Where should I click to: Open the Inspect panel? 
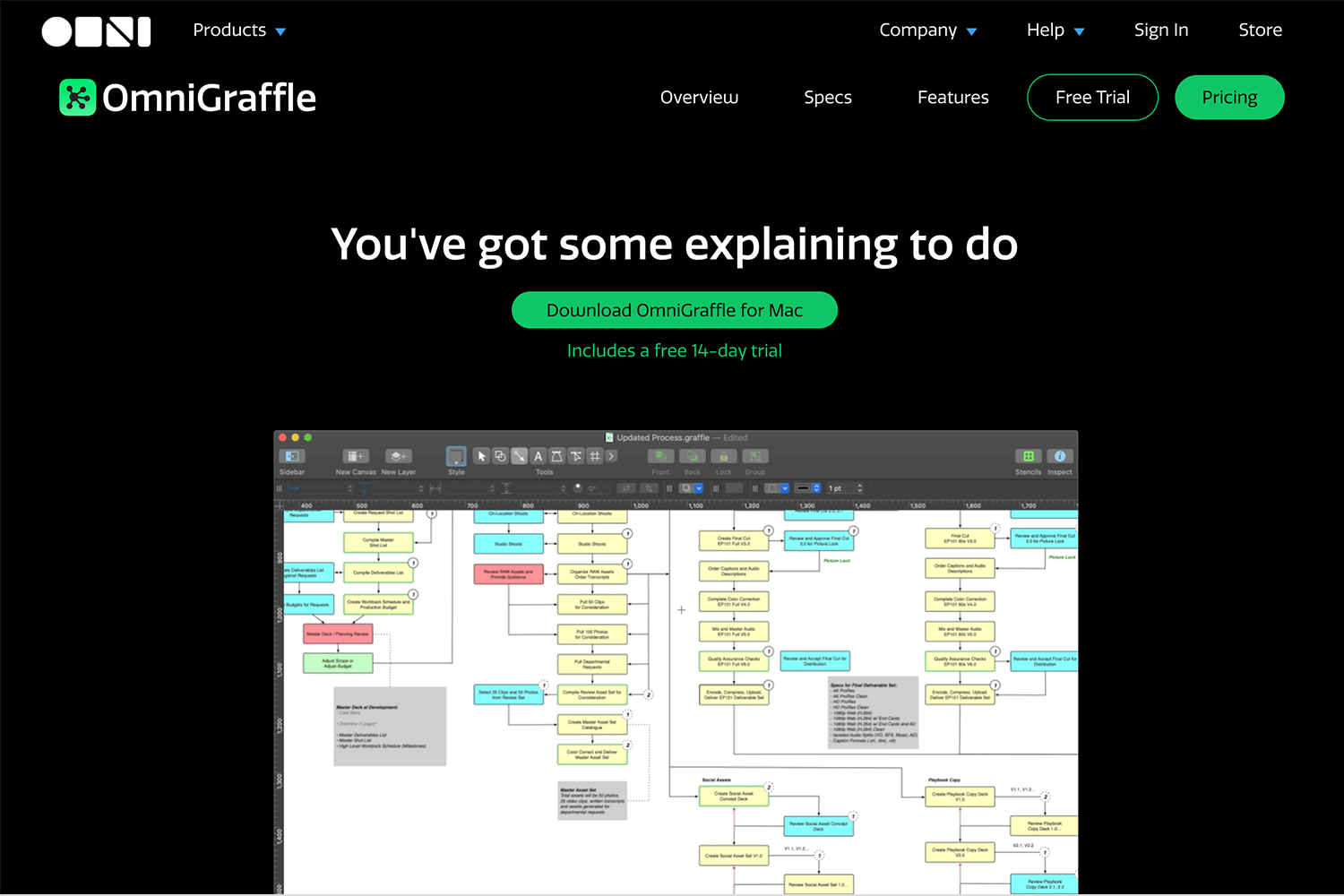pyautogui.click(x=1060, y=456)
